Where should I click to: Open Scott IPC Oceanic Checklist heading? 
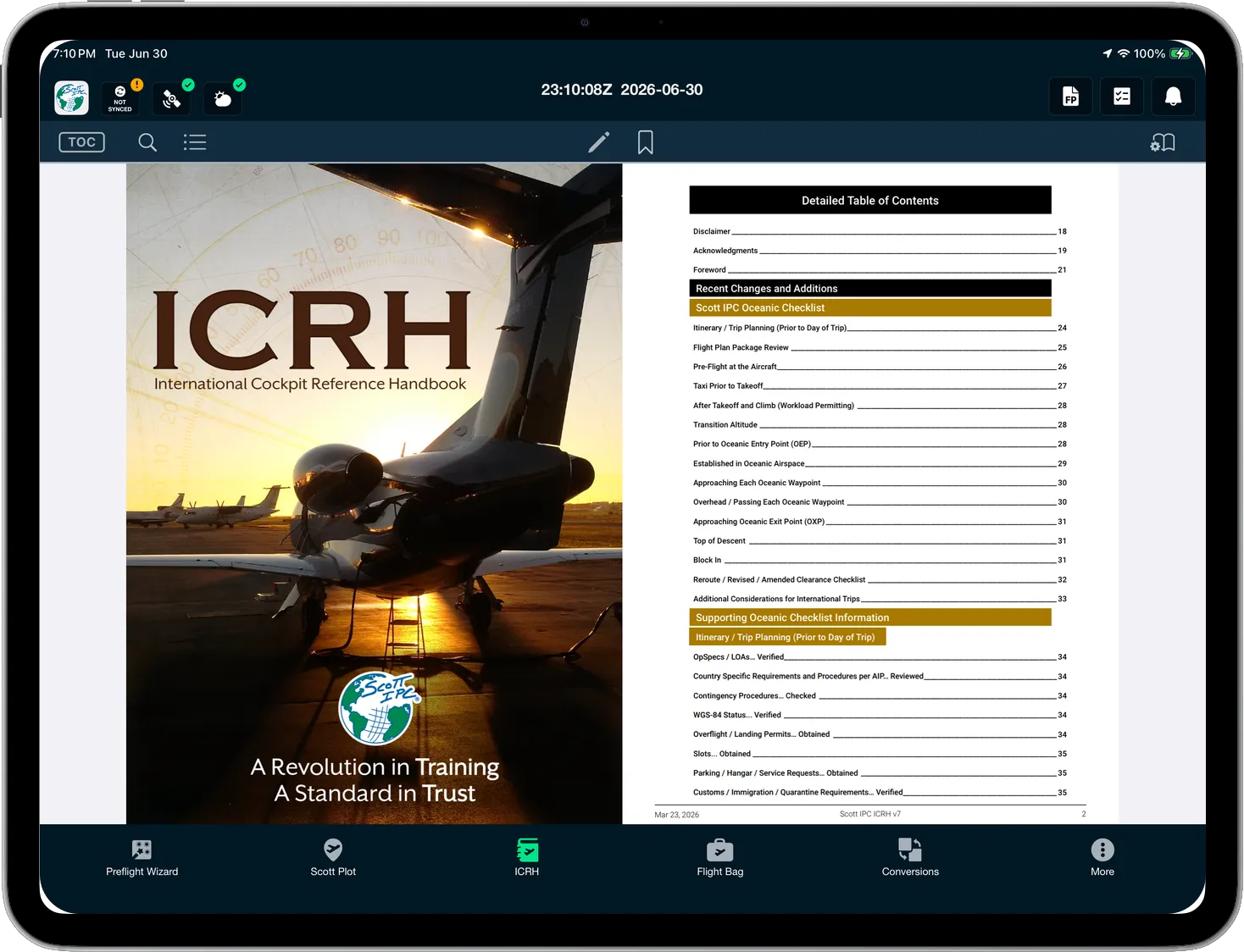870,308
